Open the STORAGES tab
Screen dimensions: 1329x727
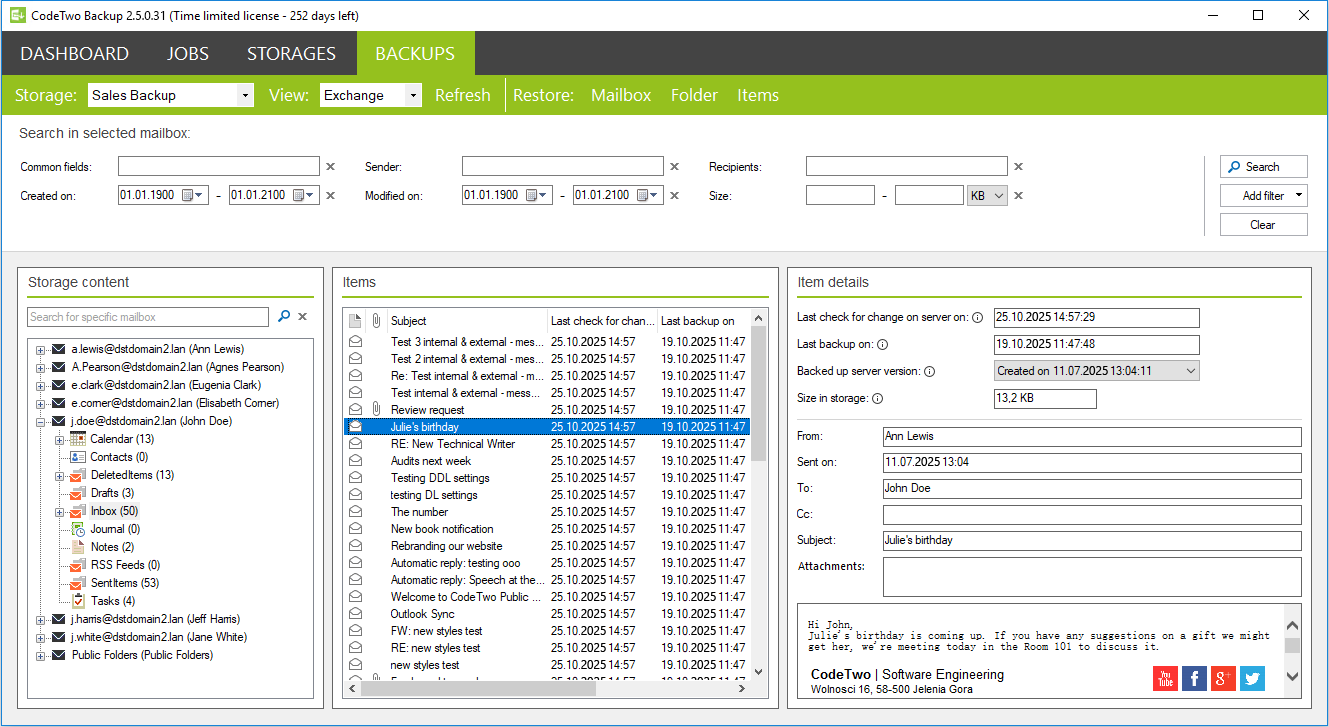tap(291, 53)
